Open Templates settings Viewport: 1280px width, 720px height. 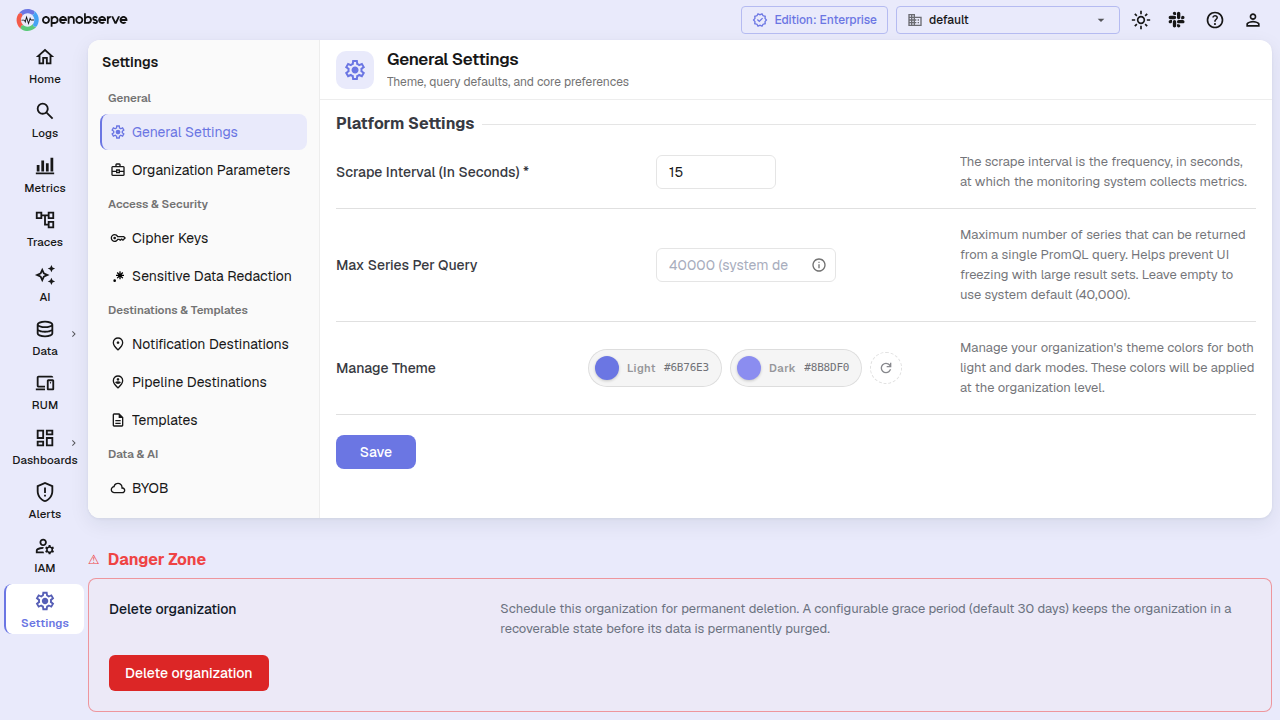[x=204, y=420]
